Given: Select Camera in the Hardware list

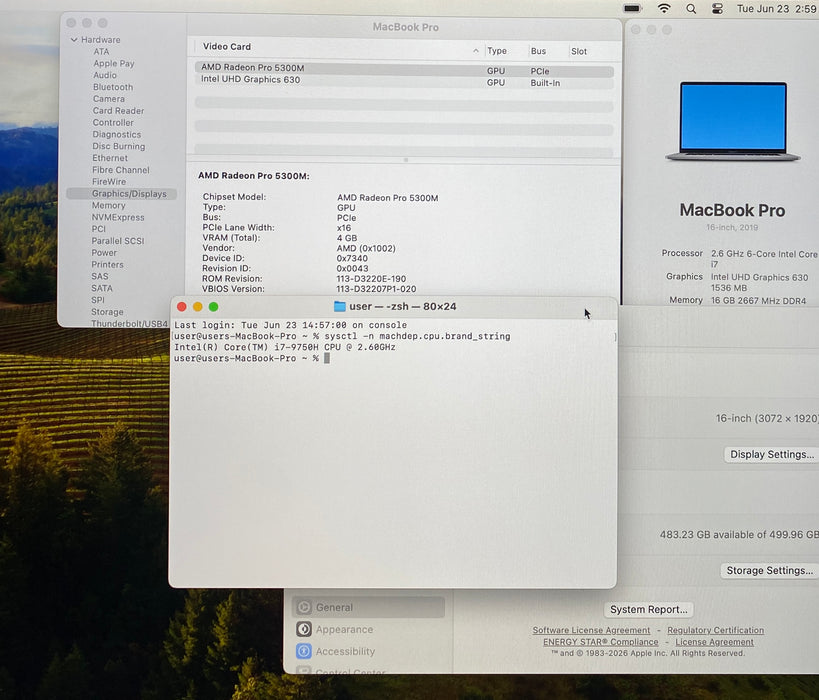Looking at the screenshot, I should click(x=109, y=99).
